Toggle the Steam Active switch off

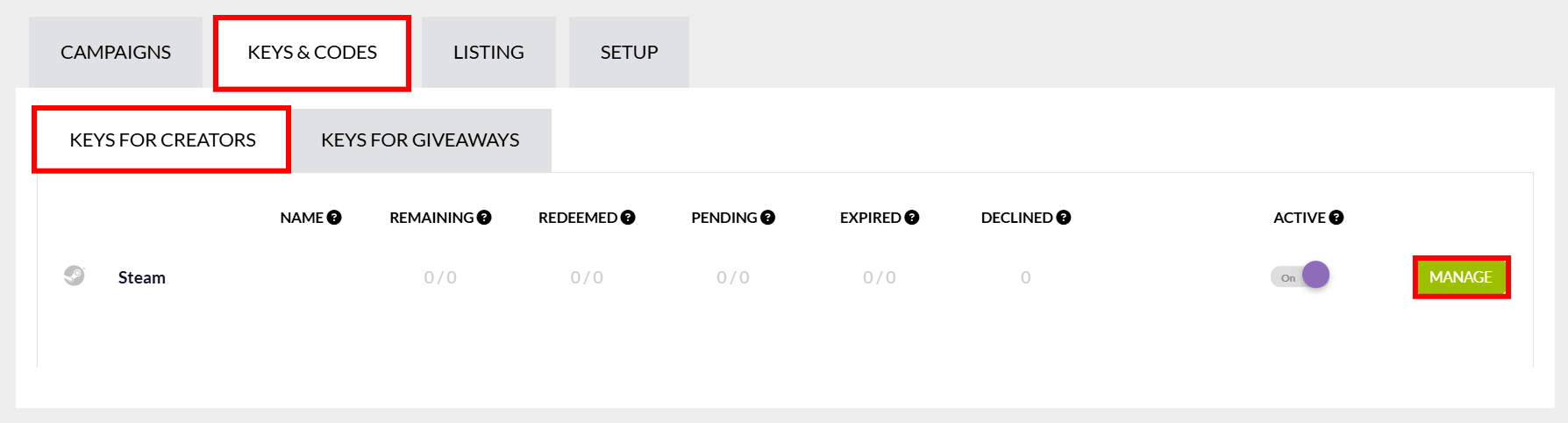pos(1301,276)
